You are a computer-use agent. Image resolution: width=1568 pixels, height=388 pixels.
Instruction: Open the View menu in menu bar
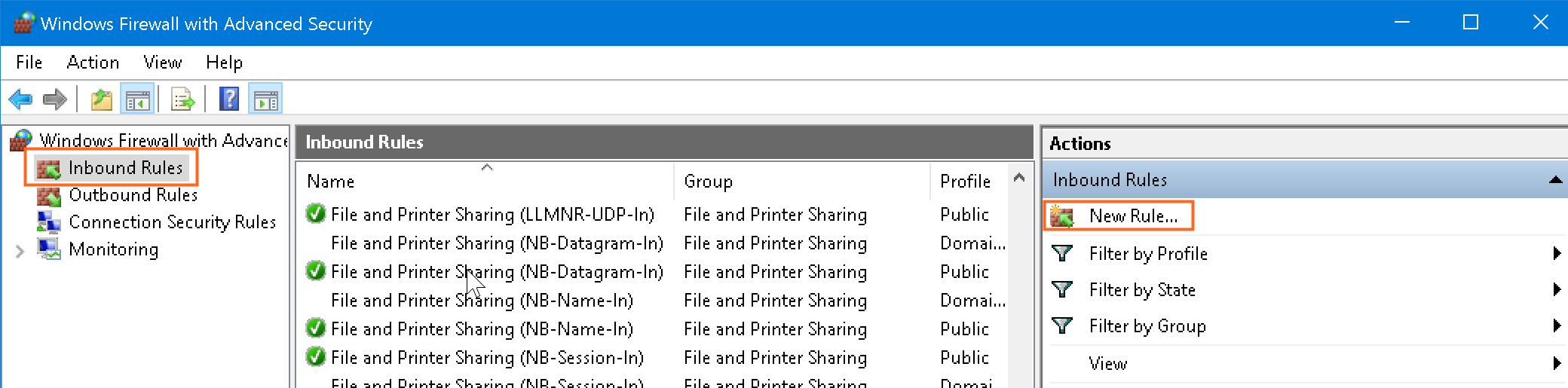click(162, 63)
